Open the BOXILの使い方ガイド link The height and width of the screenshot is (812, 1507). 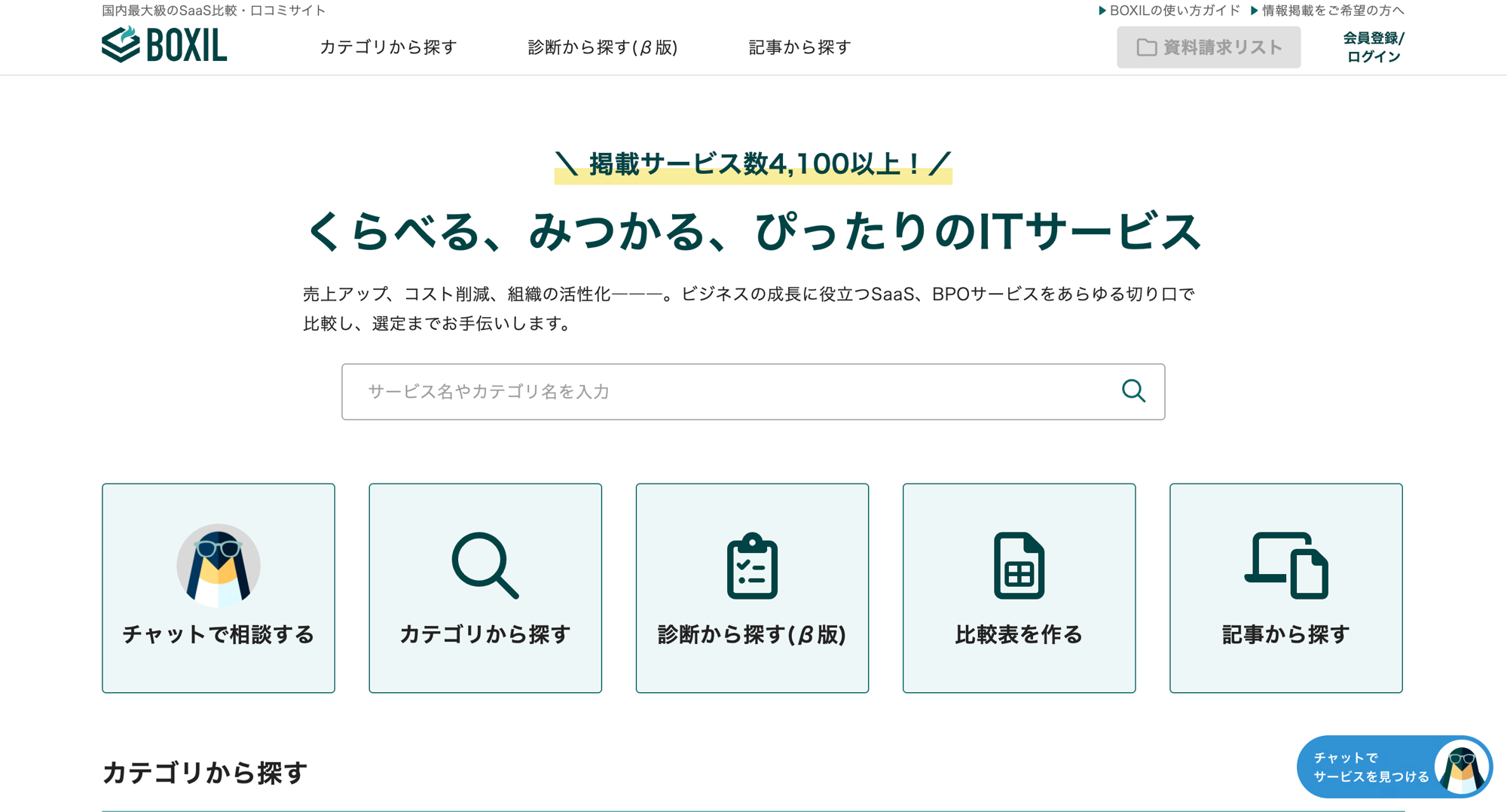pyautogui.click(x=1173, y=11)
